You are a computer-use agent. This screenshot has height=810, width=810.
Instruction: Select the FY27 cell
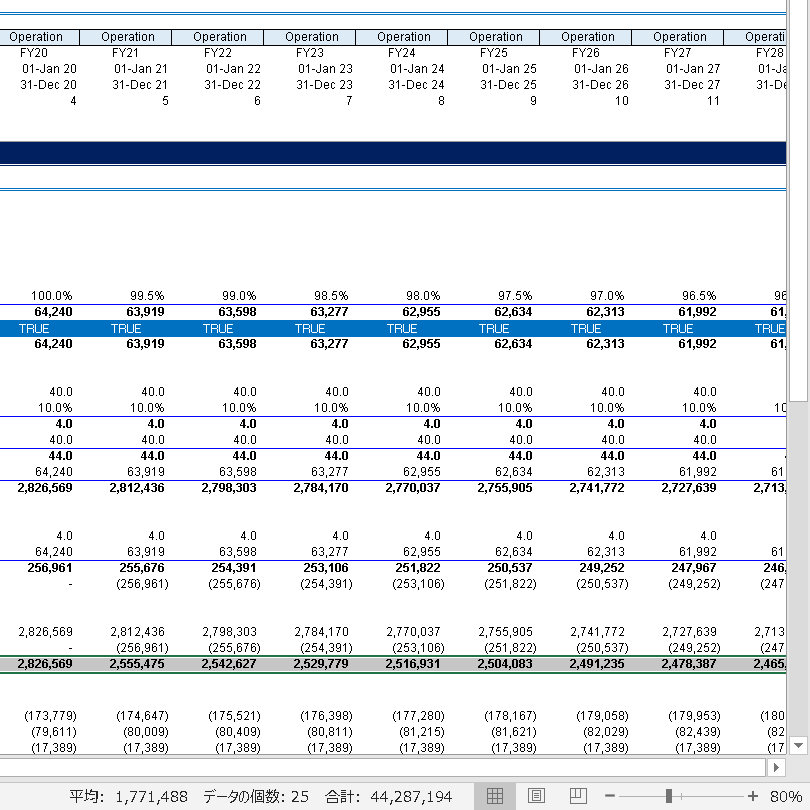(x=677, y=53)
